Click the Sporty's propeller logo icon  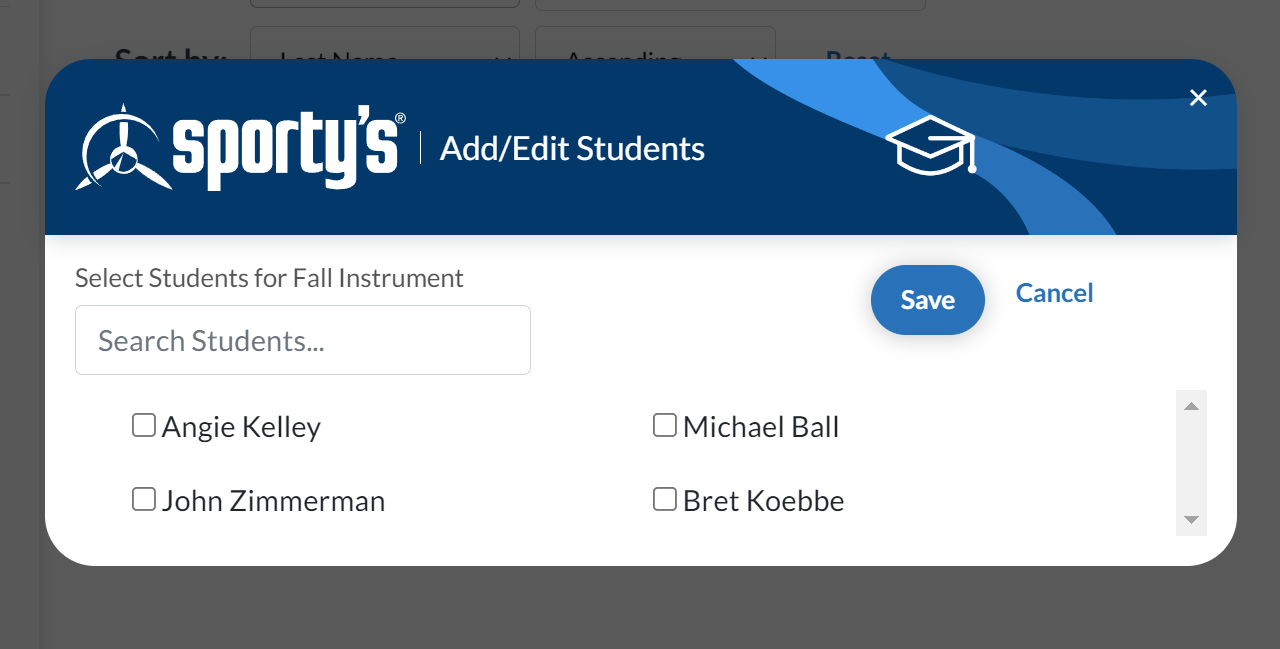click(x=123, y=148)
